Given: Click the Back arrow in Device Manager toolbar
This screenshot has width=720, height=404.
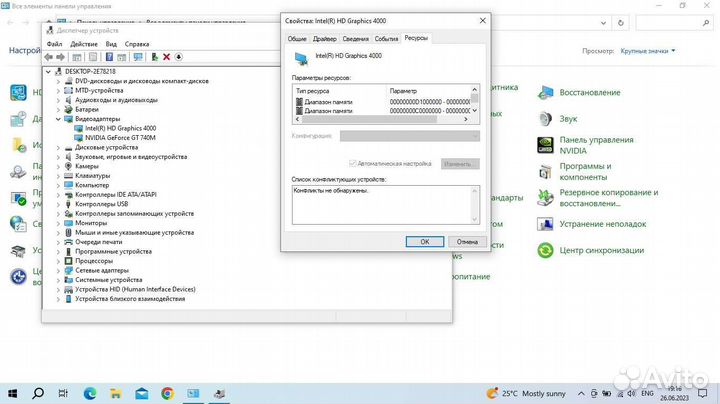Looking at the screenshot, I should click(x=49, y=57).
